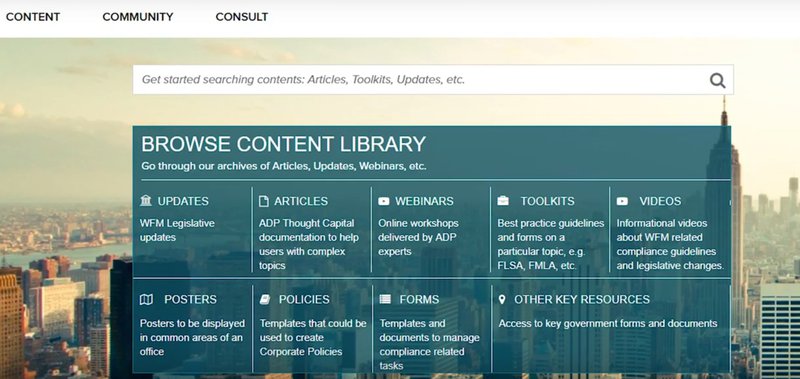The width and height of the screenshot is (800, 379).
Task: Click the Policies book icon
Action: 265,299
